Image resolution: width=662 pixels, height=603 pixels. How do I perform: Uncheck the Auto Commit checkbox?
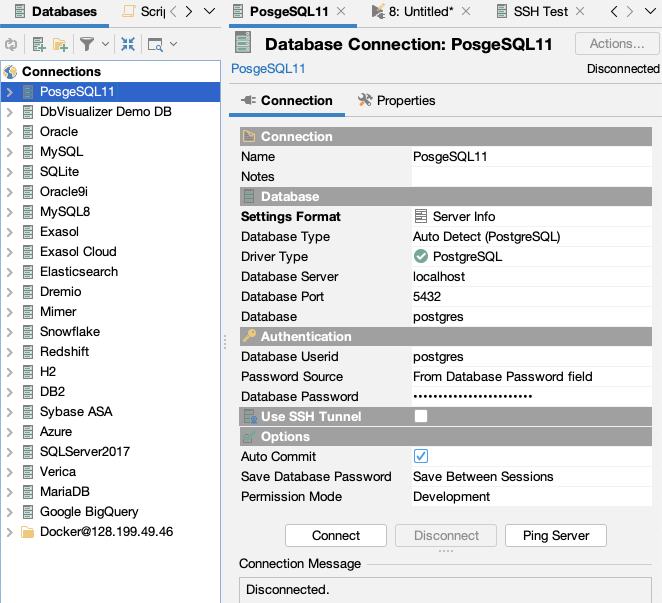tap(421, 456)
